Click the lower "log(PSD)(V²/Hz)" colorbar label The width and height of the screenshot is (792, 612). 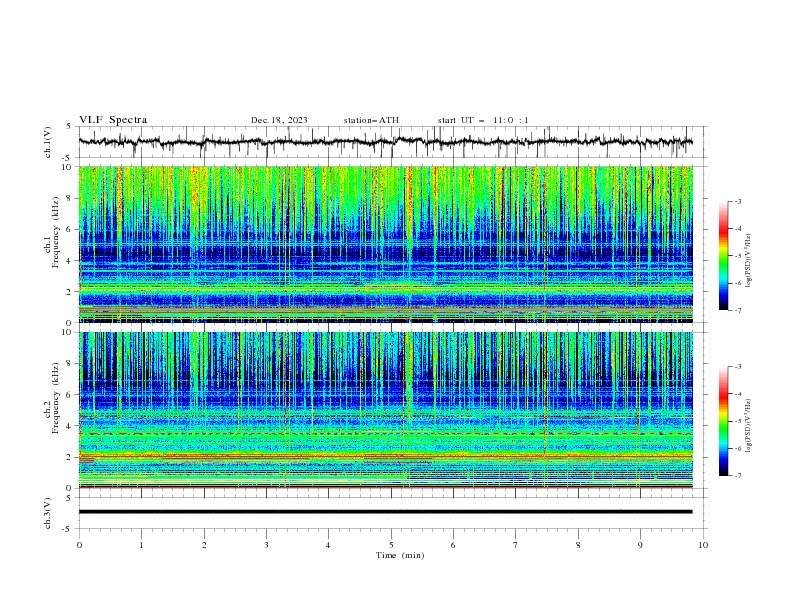pos(748,425)
